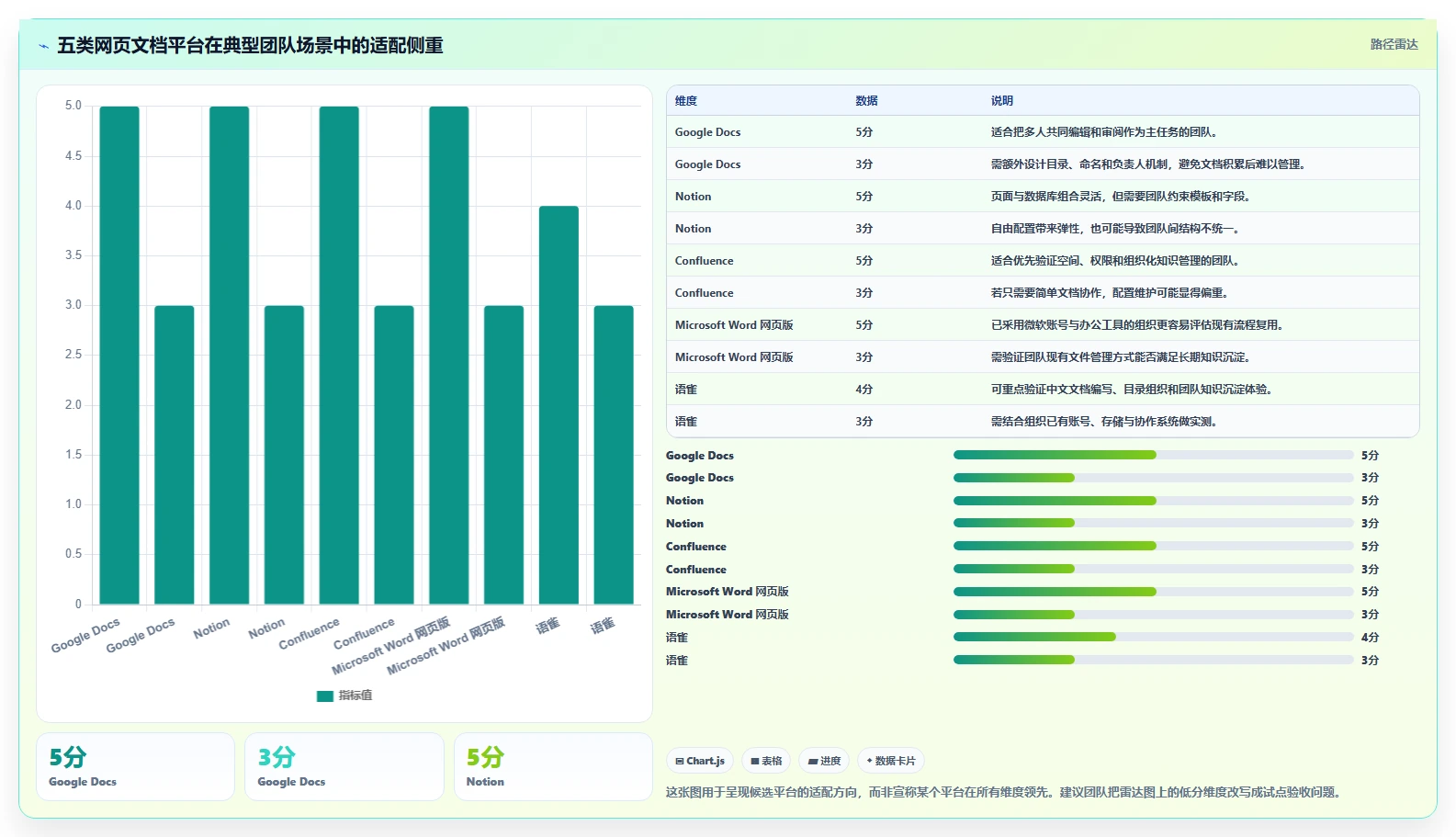The image size is (1456, 837).
Task: Click the 数据卡片 chip
Action: (891, 761)
